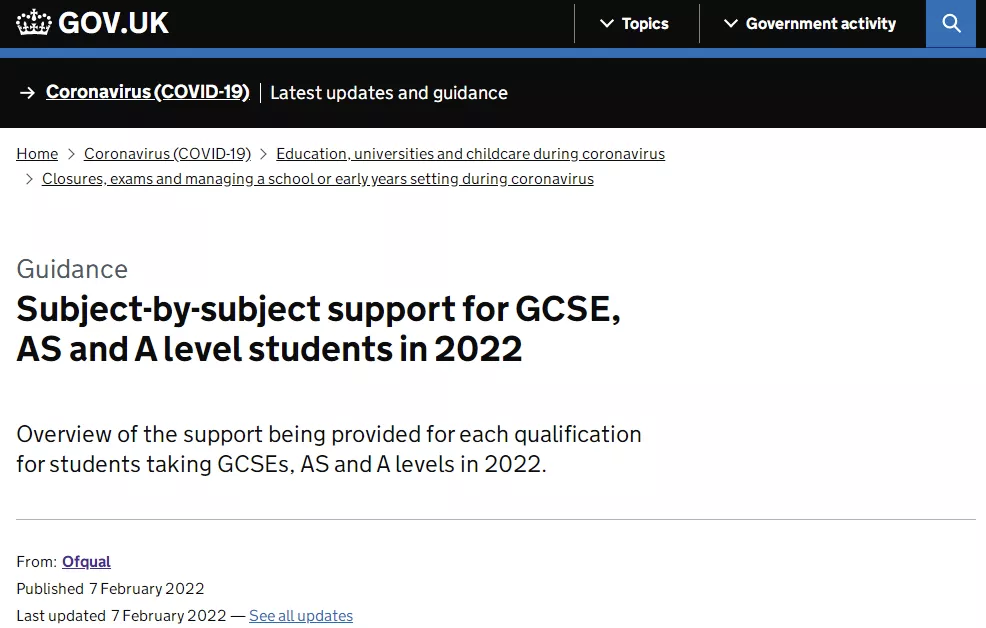
Task: Open Education, universities and childcare breadcrumb
Action: (x=470, y=154)
